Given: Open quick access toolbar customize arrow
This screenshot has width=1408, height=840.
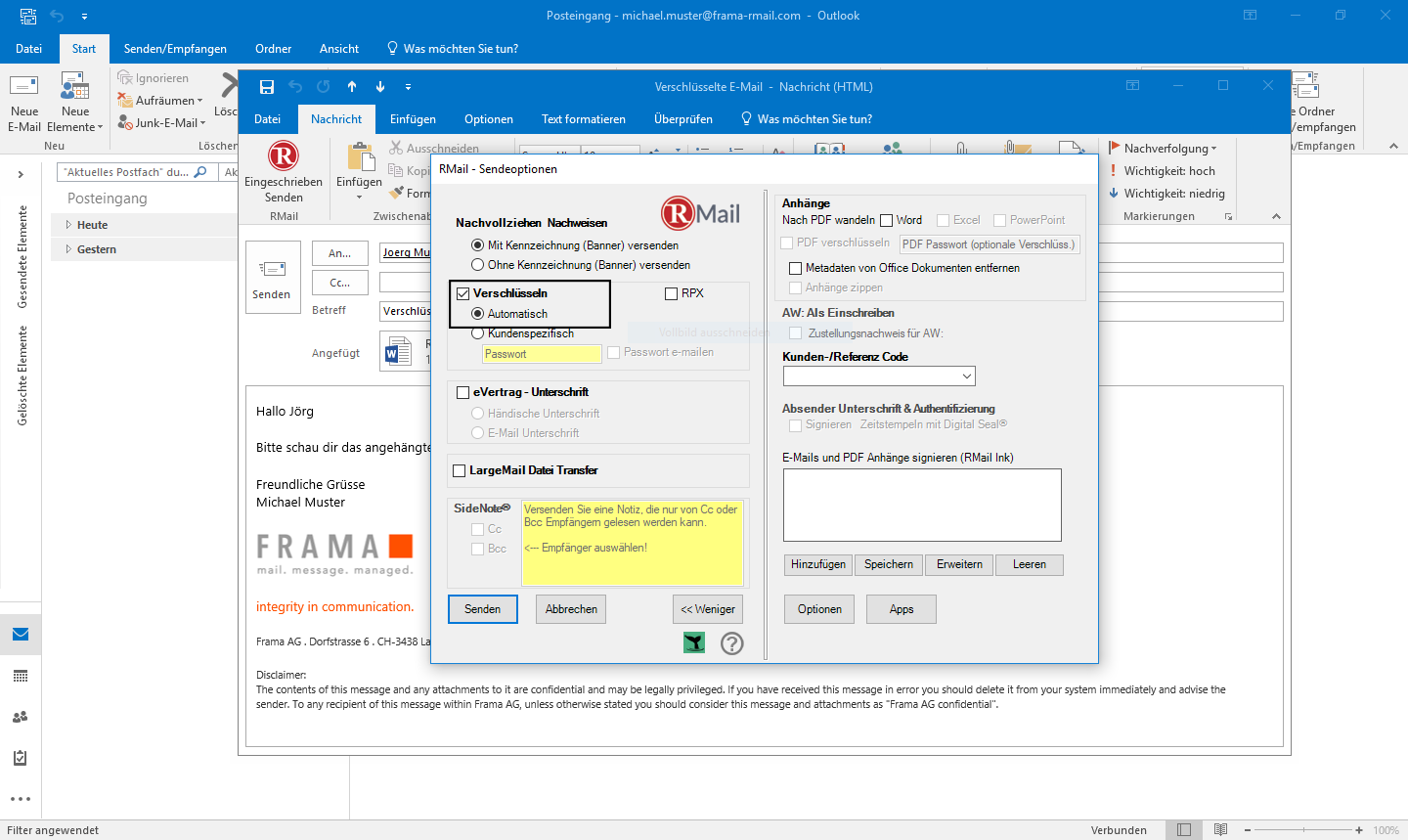Looking at the screenshot, I should [84, 16].
